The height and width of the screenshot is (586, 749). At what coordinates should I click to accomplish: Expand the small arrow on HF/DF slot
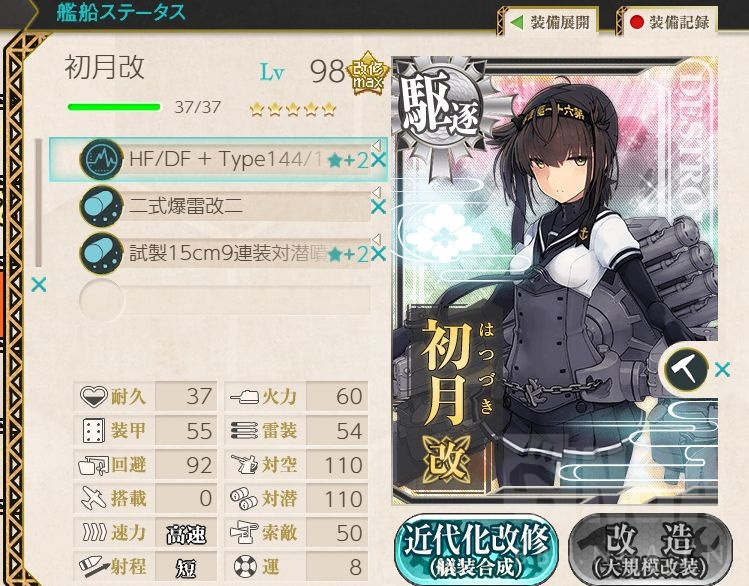(376, 145)
